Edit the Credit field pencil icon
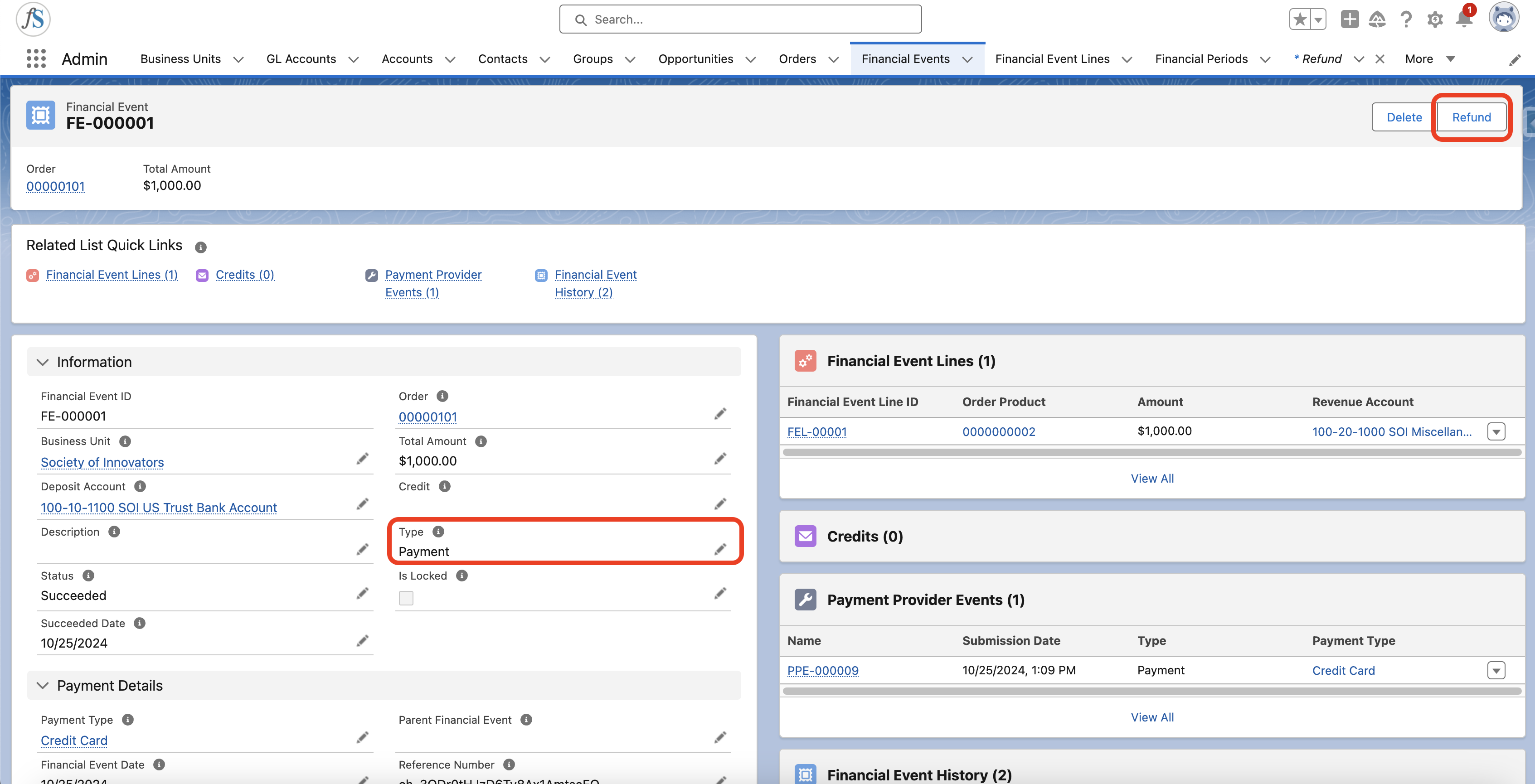Image resolution: width=1535 pixels, height=784 pixels. (x=720, y=504)
